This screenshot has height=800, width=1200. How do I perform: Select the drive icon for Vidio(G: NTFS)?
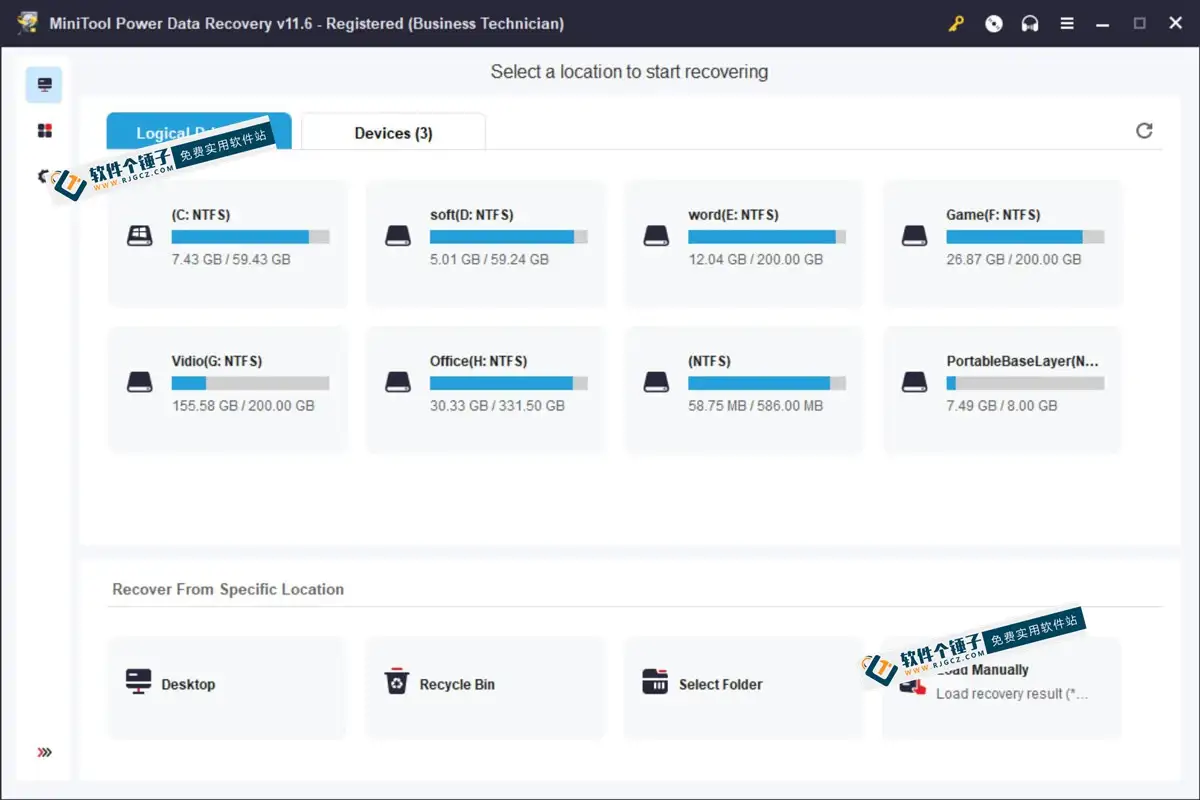click(x=139, y=381)
